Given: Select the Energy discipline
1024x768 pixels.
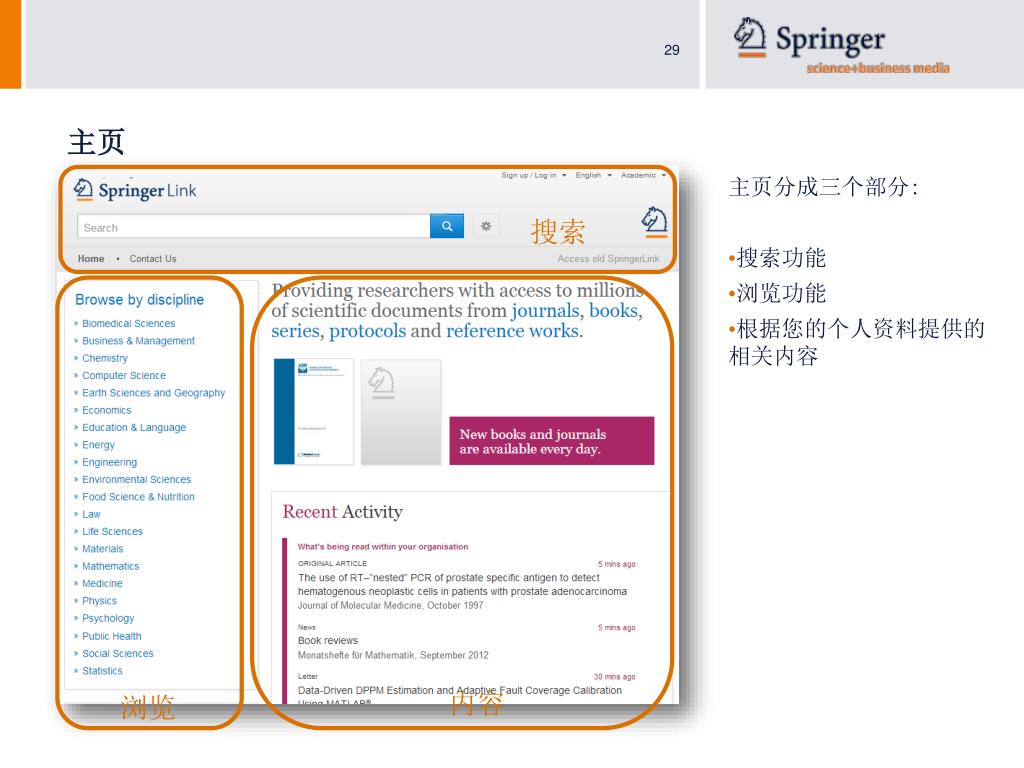Looking at the screenshot, I should tap(98, 445).
